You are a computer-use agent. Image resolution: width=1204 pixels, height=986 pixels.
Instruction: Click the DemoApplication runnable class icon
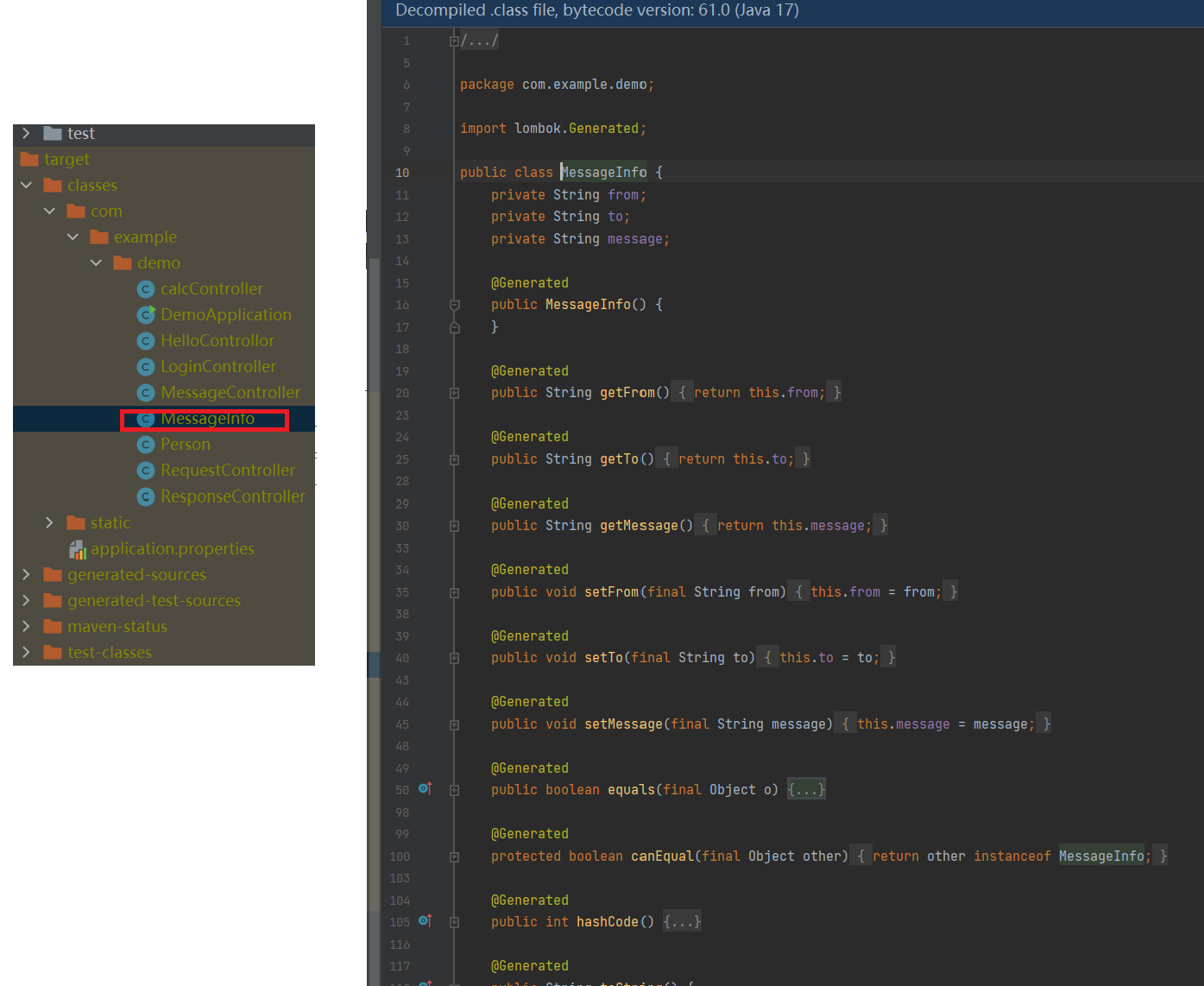click(x=146, y=315)
